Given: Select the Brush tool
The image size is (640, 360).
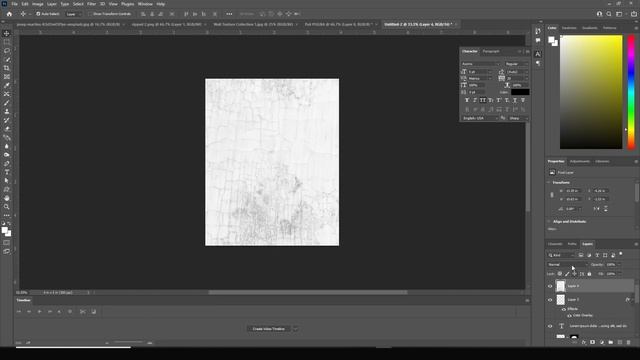Looking at the screenshot, I should [7, 103].
